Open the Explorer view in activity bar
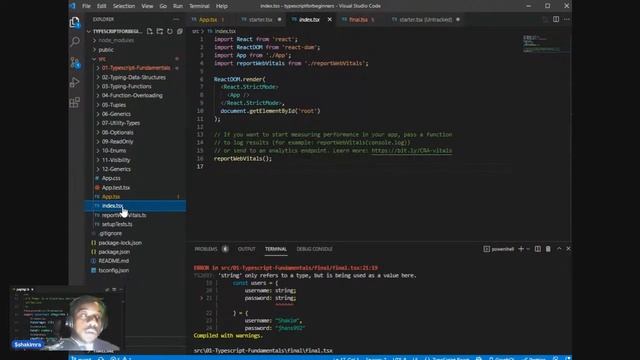The height and width of the screenshot is (360, 640). pyautogui.click(x=75, y=22)
